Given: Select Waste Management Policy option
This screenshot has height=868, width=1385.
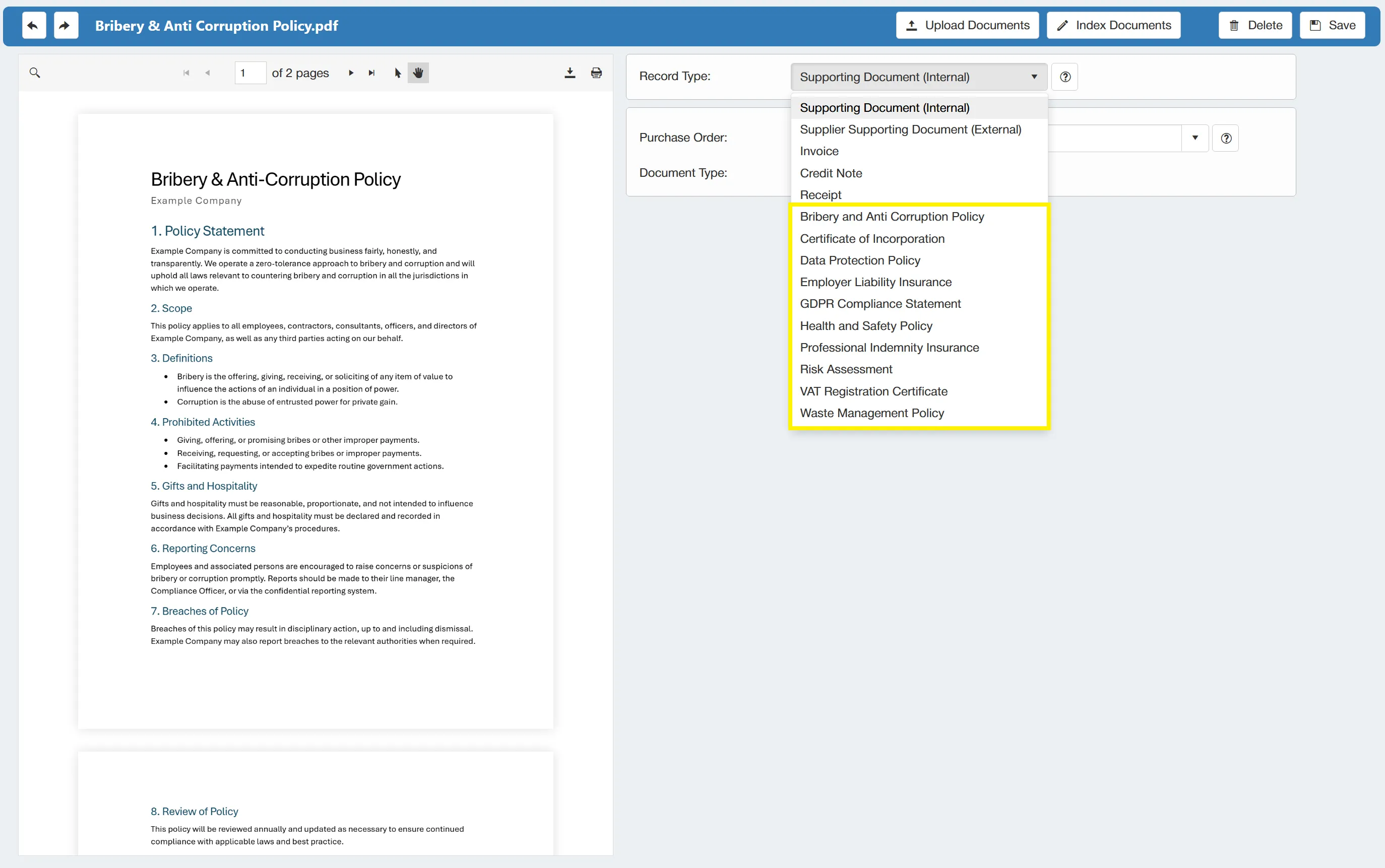Looking at the screenshot, I should (x=919, y=413).
